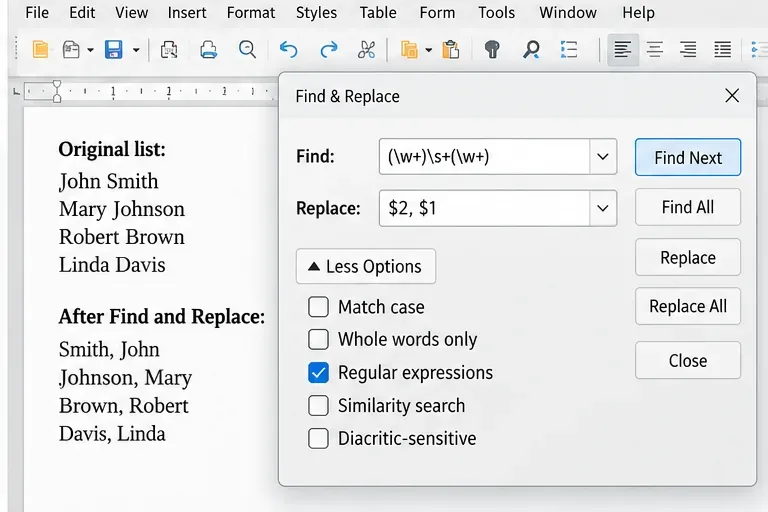The width and height of the screenshot is (768, 512).
Task: Open the Styles menu
Action: pos(316,12)
